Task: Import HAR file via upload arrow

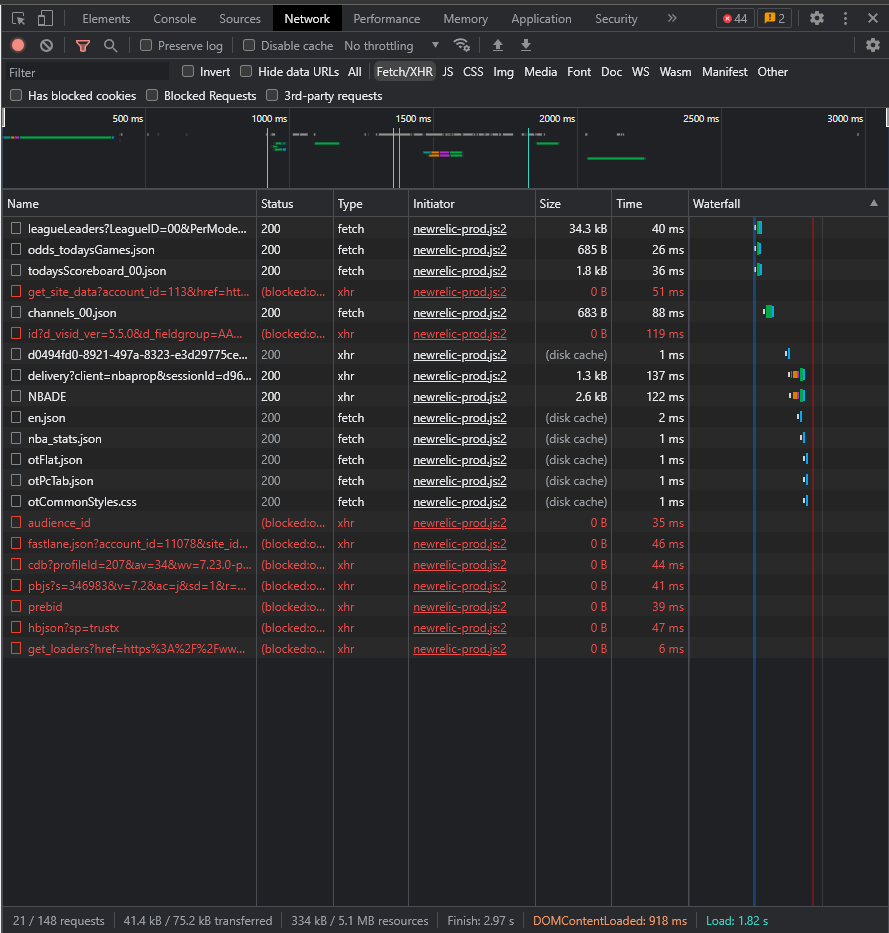Action: click(x=497, y=45)
